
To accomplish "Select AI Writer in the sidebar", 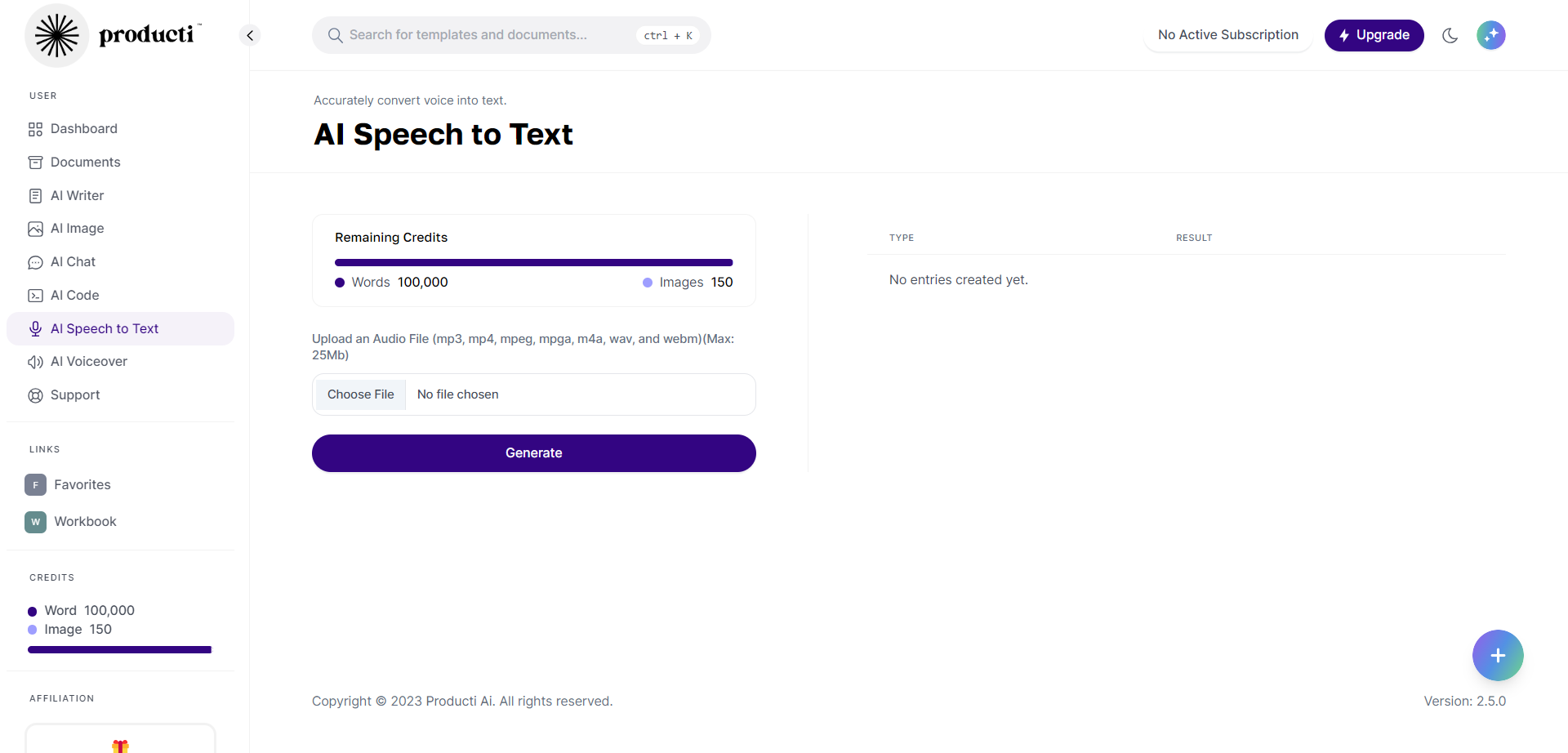I will click(x=77, y=196).
